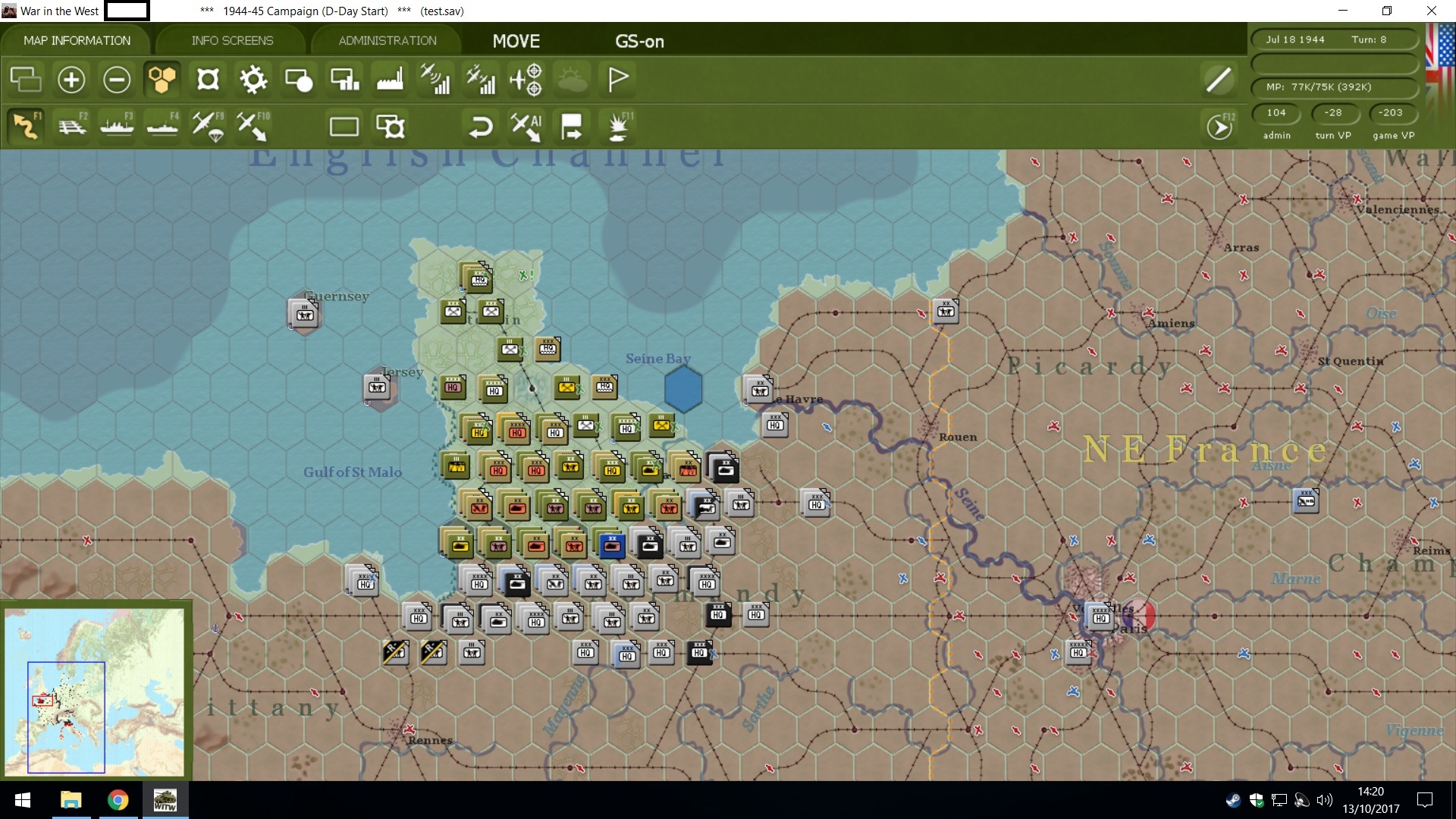Click the plane-with-crosshairs toolbar icon
The width and height of the screenshot is (1456, 819).
tap(526, 79)
